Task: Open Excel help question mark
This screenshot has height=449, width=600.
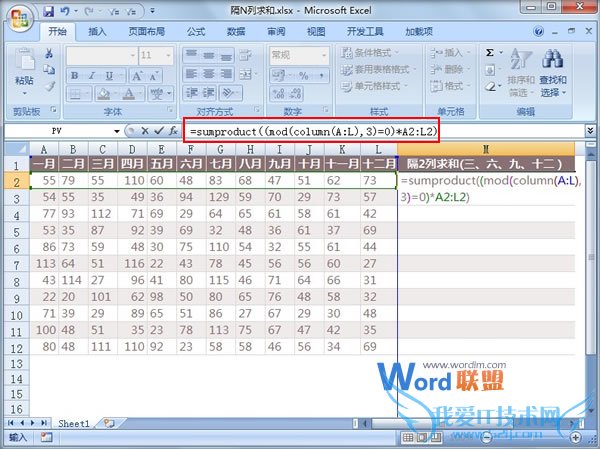Action: click(x=538, y=31)
